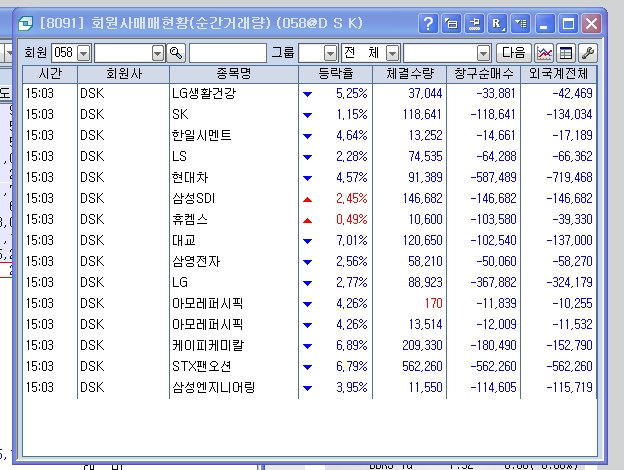624x470 pixels.
Task: Open the 전체 dropdown list
Action: 392,52
